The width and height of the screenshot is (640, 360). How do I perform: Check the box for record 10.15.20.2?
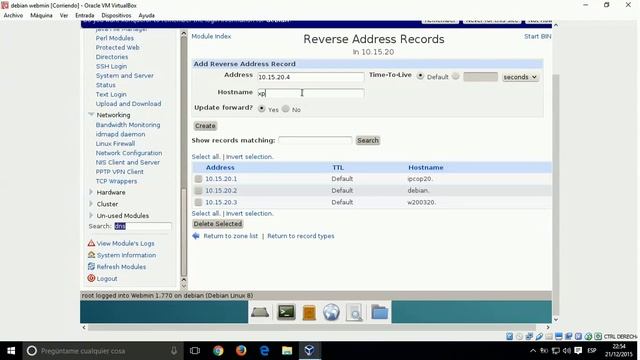click(x=198, y=191)
